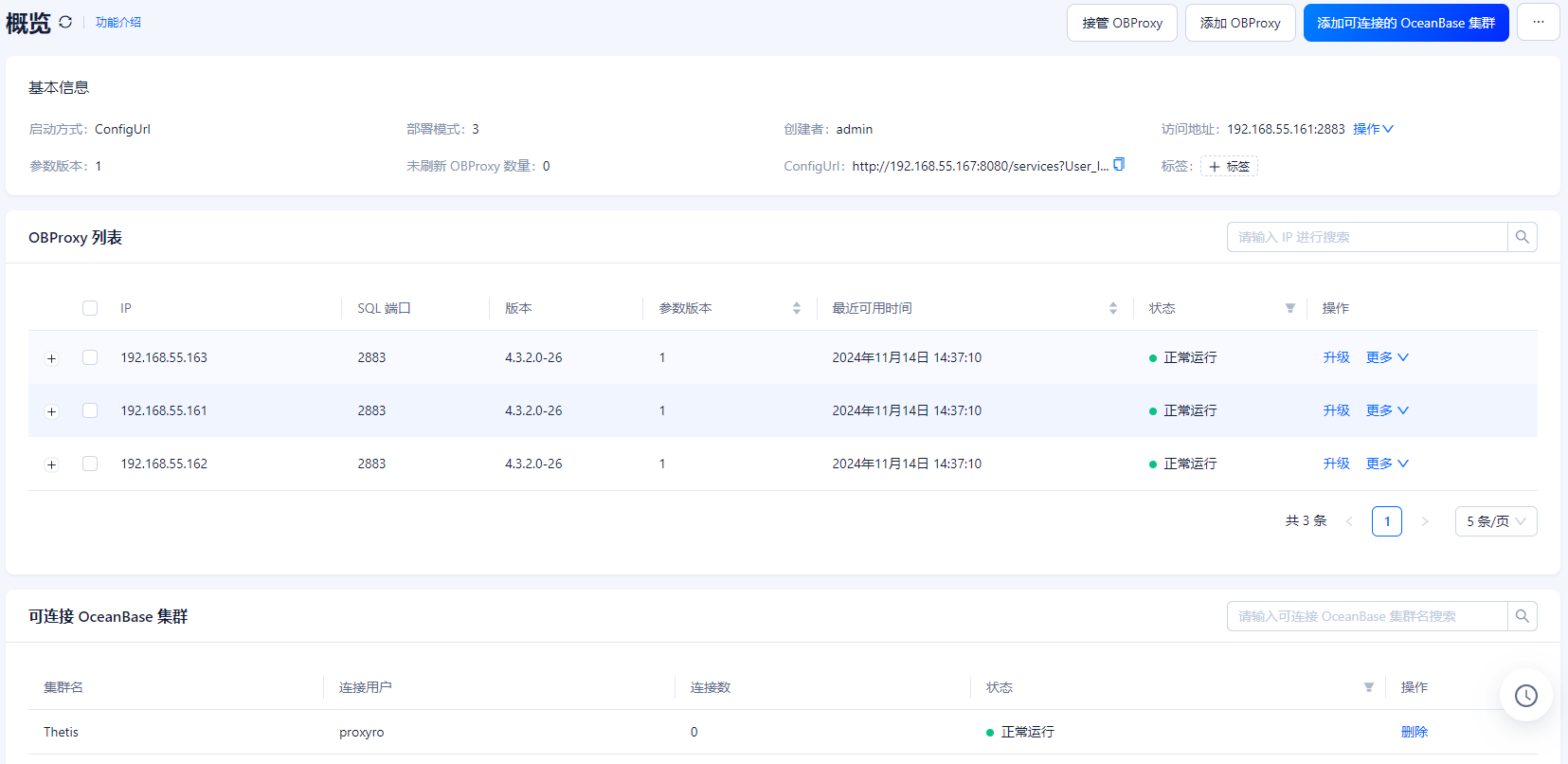
Task: Expand row details for 192.168.55.162
Action: tap(52, 464)
